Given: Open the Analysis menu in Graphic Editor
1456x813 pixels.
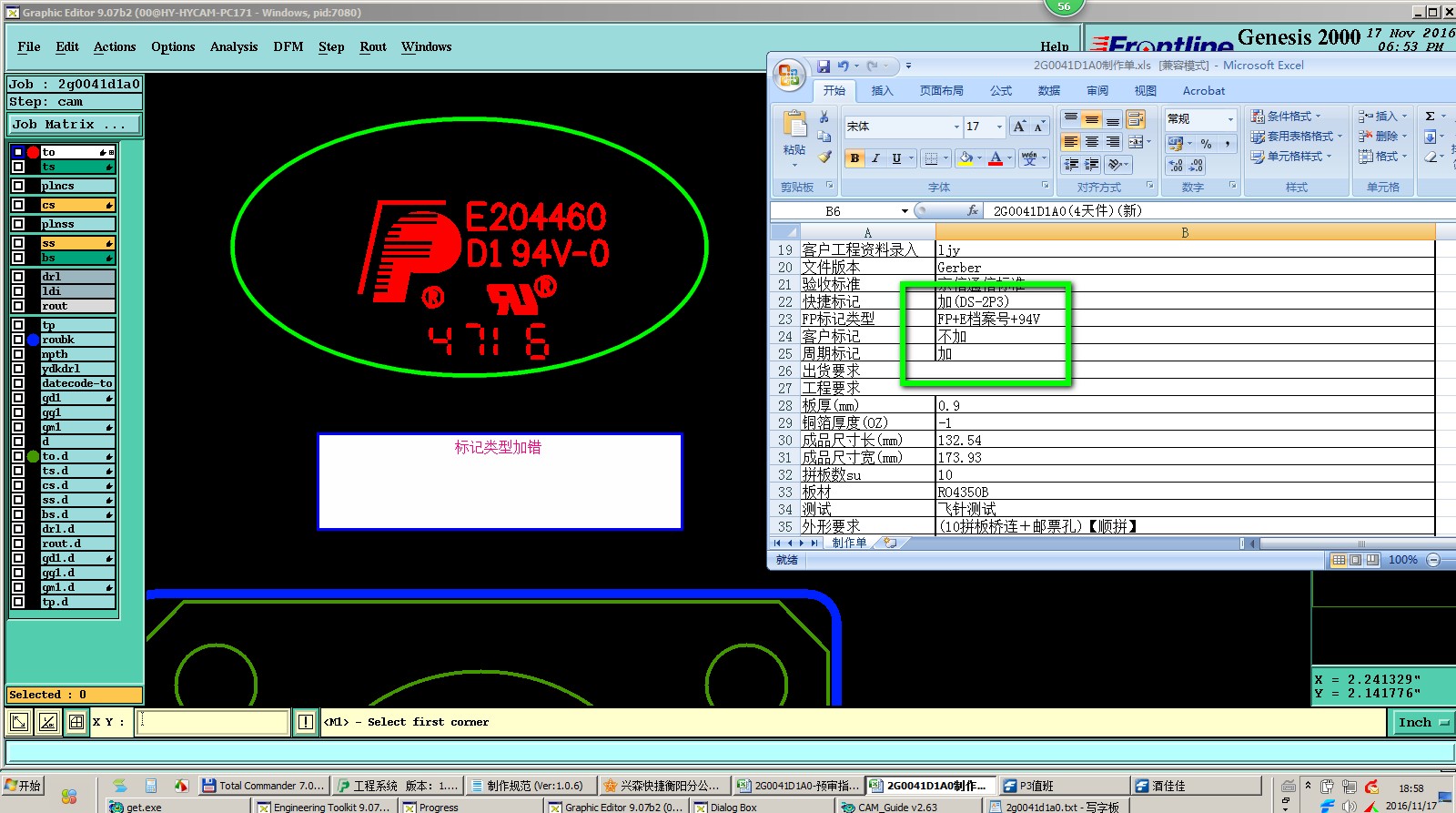Looking at the screenshot, I should tap(234, 46).
